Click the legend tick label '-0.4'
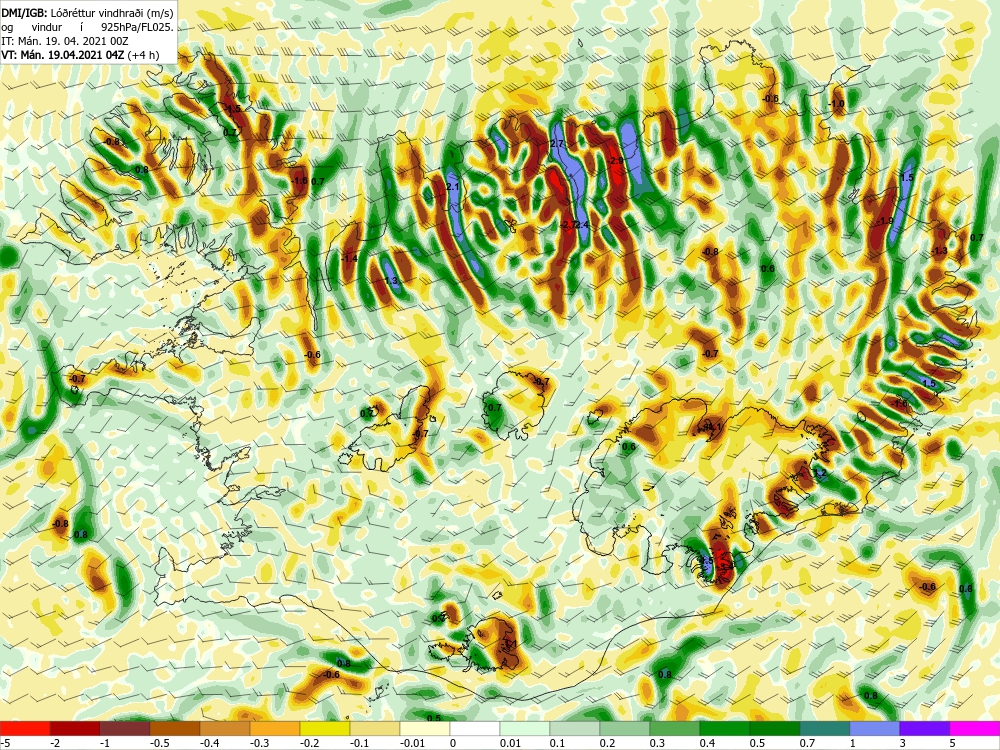1000x750 pixels. point(210,743)
